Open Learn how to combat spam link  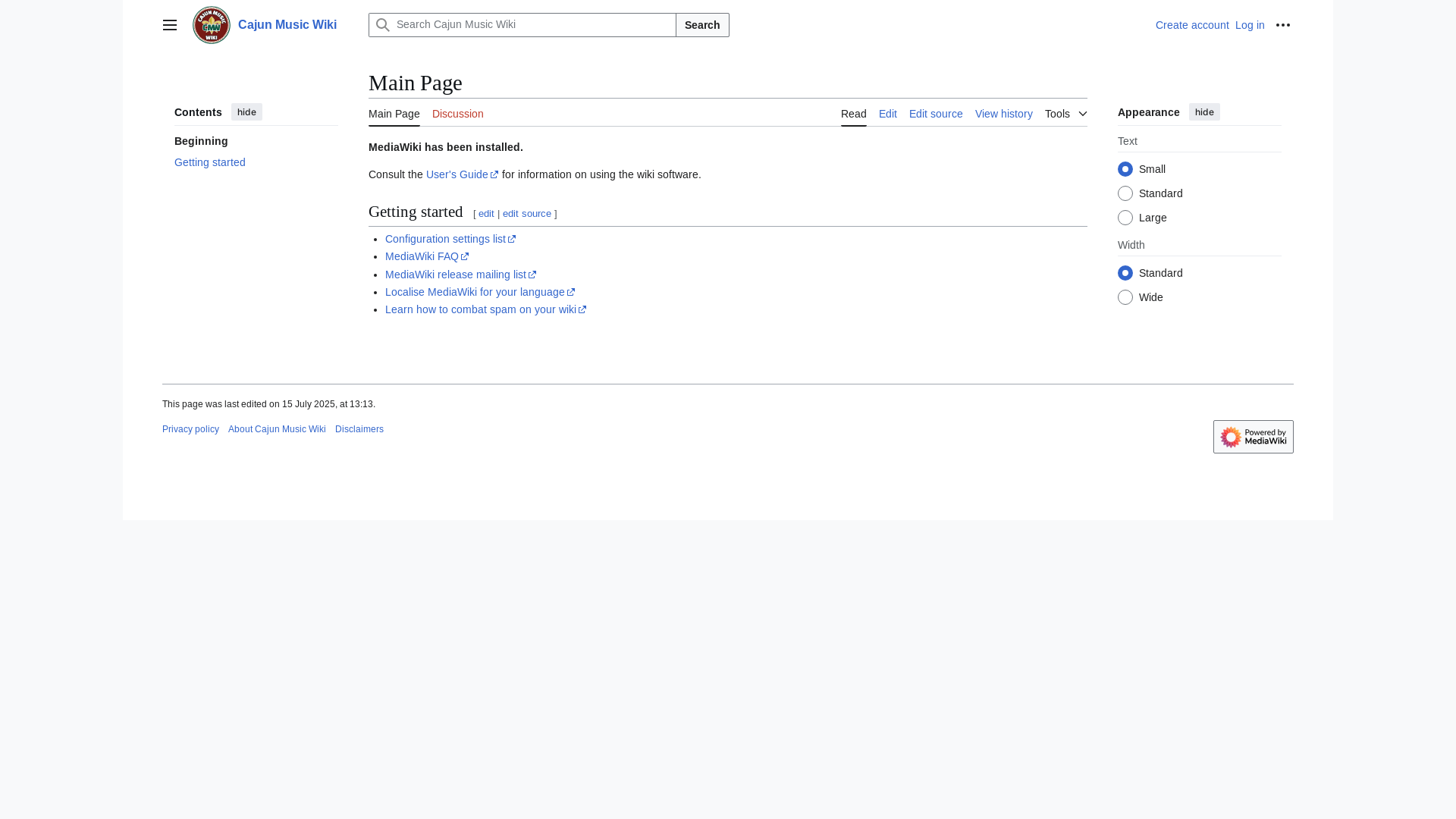click(x=485, y=309)
